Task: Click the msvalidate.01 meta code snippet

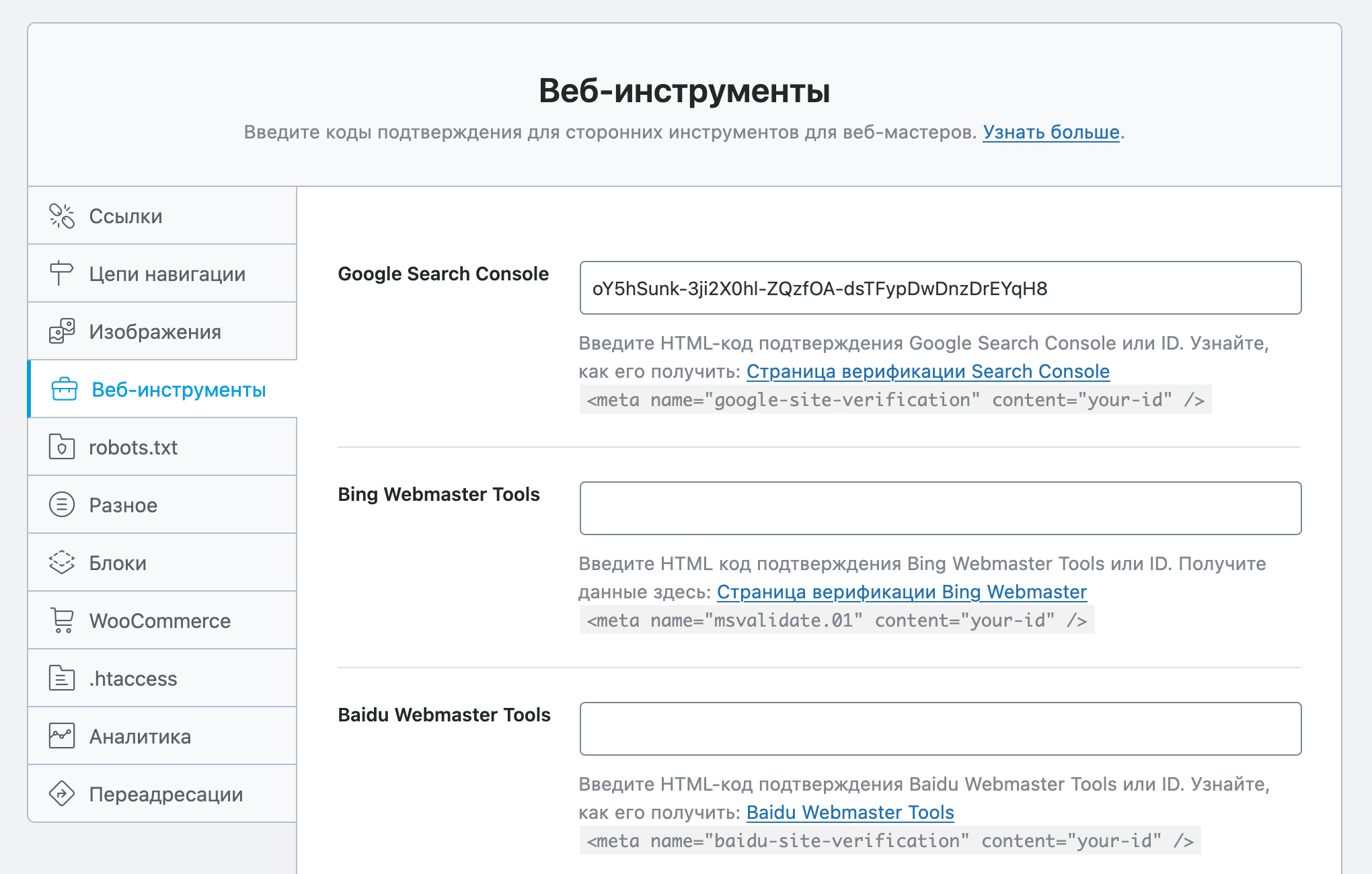Action: (837, 620)
